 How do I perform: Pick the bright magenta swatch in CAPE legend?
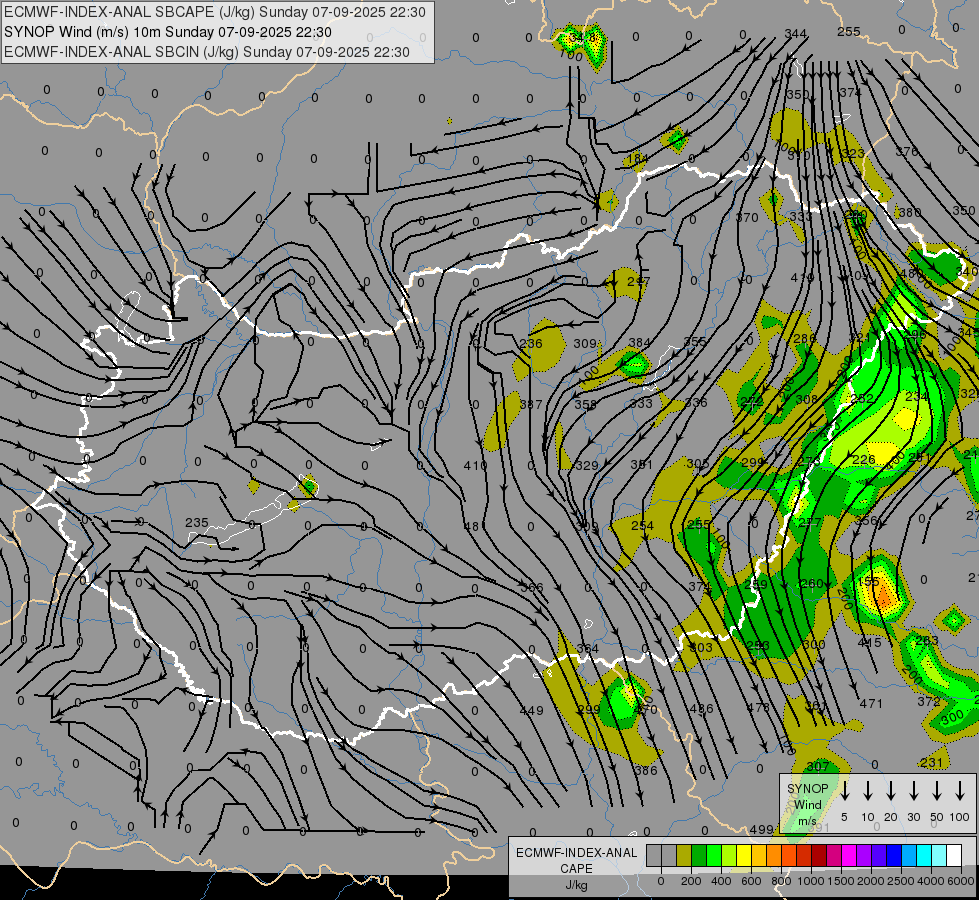[849, 856]
